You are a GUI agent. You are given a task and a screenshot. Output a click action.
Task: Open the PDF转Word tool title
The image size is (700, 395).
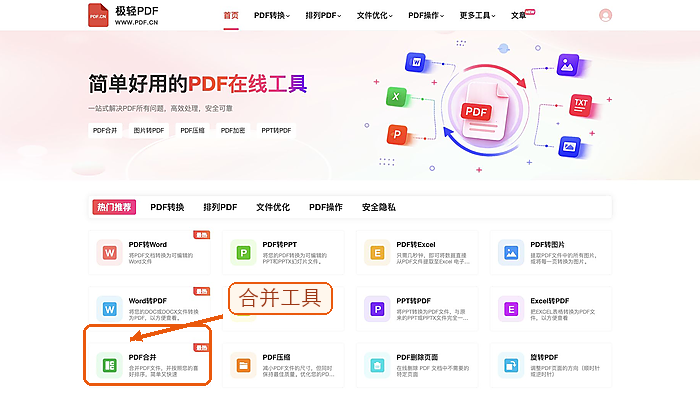click(148, 245)
